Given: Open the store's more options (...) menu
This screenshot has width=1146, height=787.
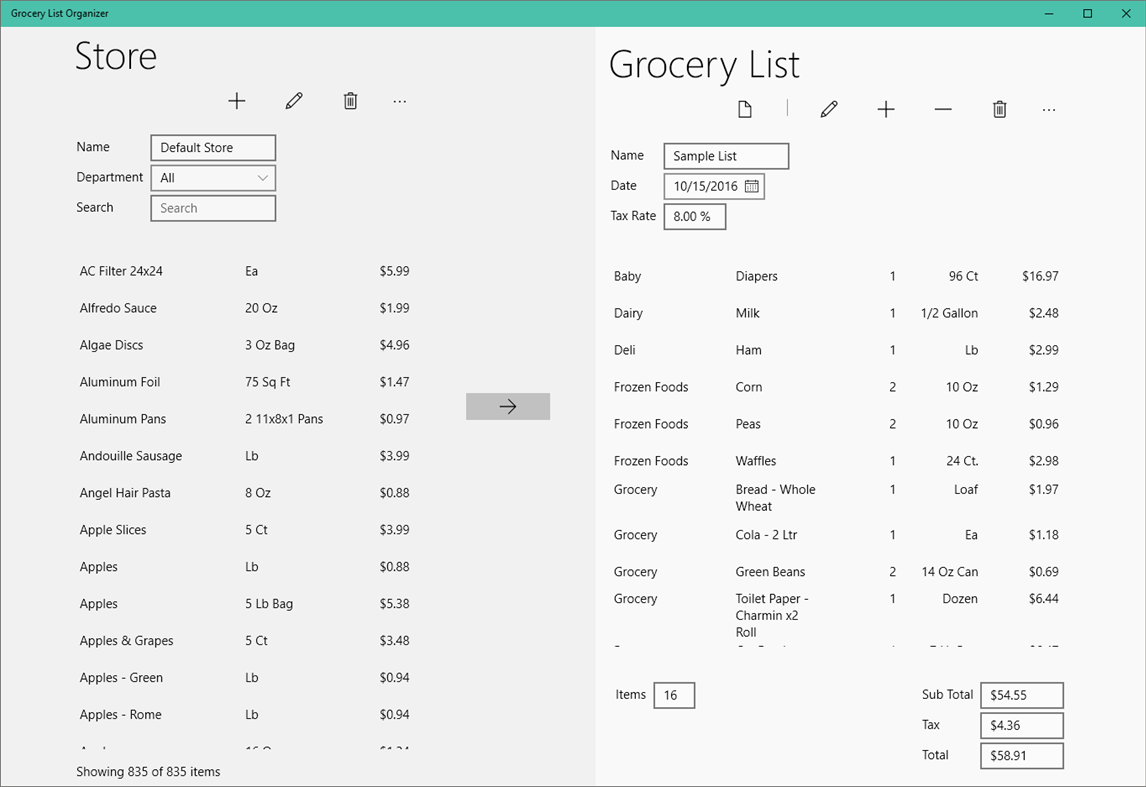Looking at the screenshot, I should pos(399,101).
